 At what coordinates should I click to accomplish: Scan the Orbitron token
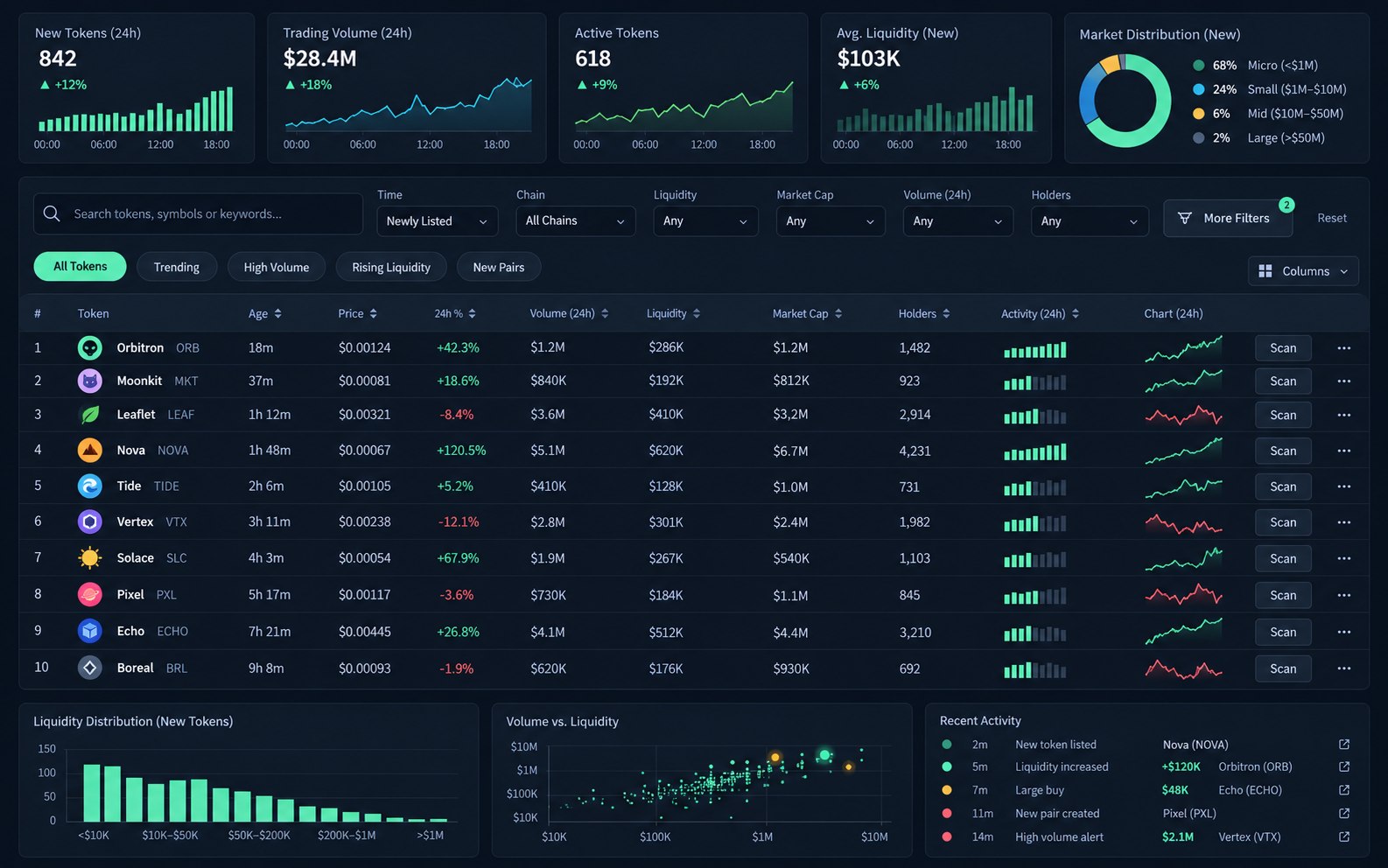tap(1283, 348)
